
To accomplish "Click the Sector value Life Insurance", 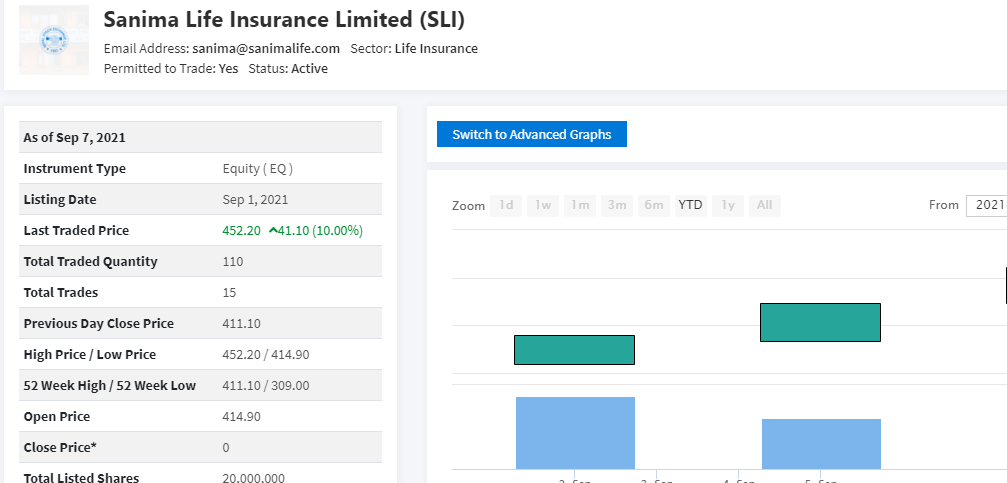I will (436, 49).
